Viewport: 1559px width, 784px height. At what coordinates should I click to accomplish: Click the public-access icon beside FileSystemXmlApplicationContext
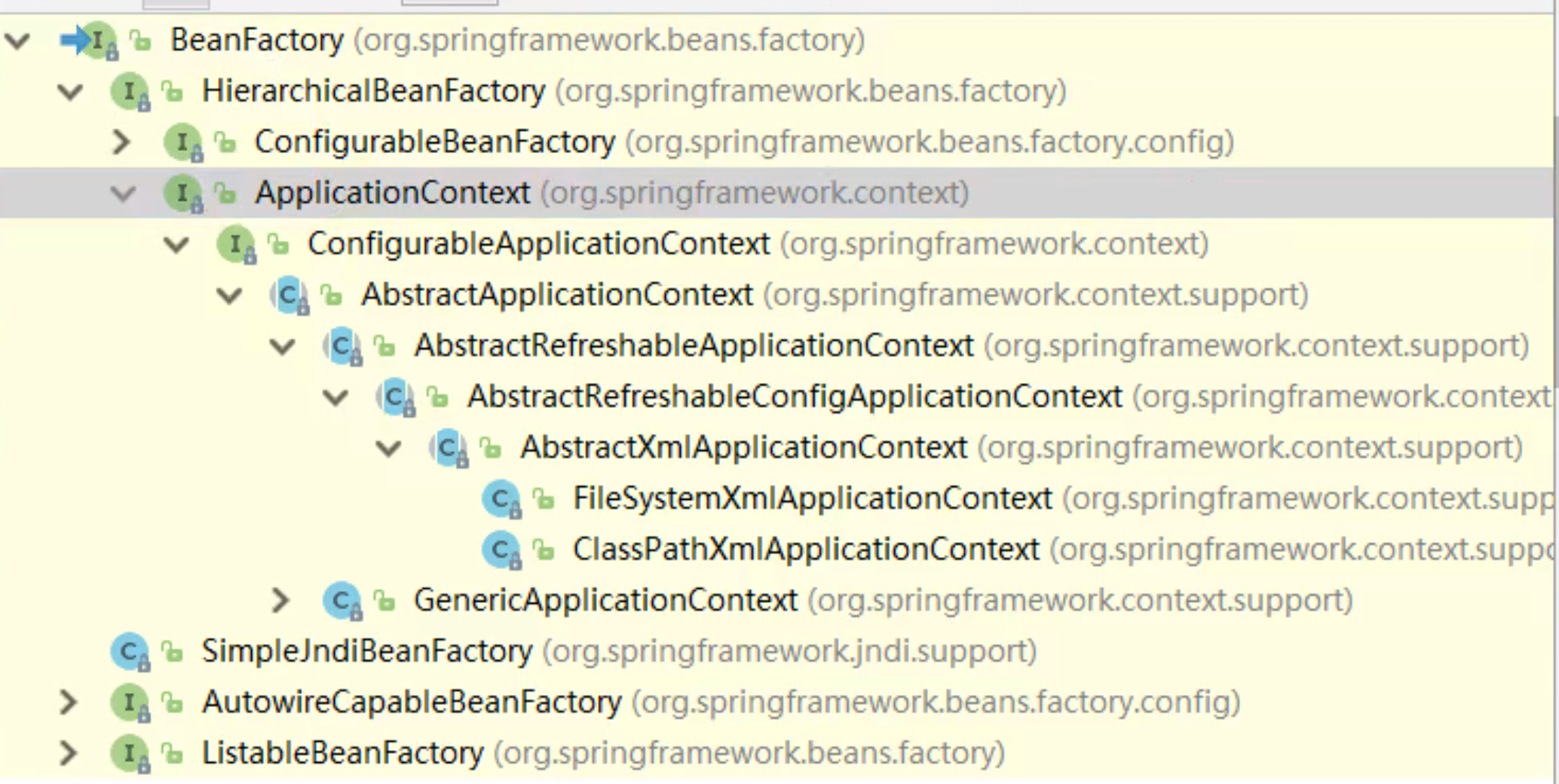tap(544, 498)
